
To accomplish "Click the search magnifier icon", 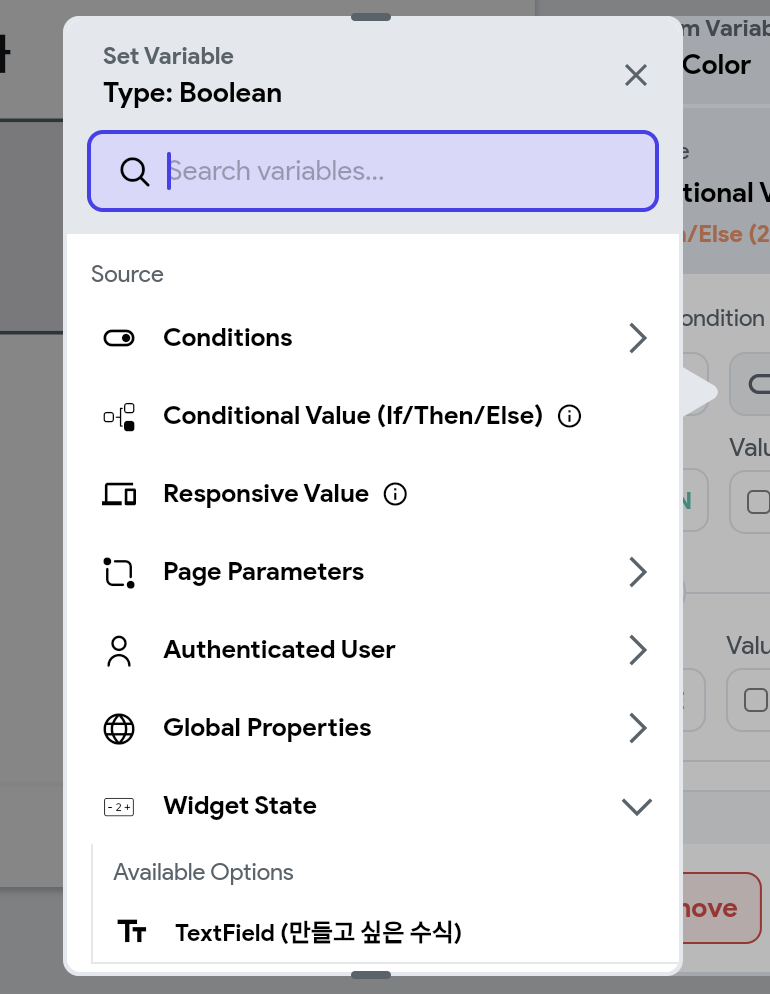I will click(x=134, y=171).
